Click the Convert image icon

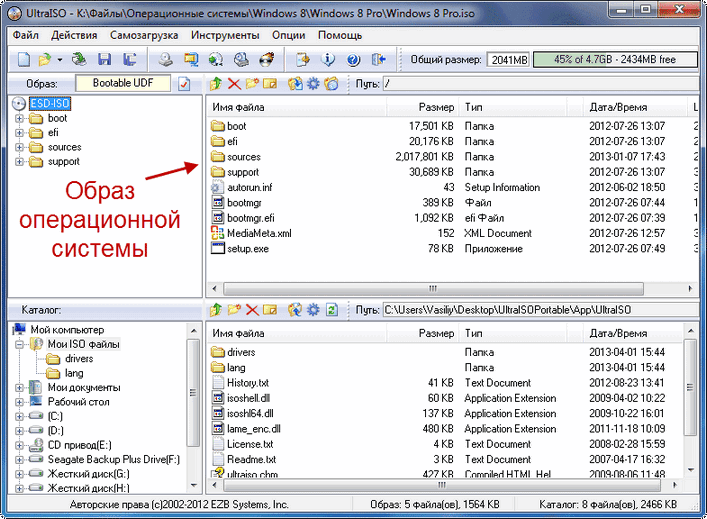click(x=191, y=59)
